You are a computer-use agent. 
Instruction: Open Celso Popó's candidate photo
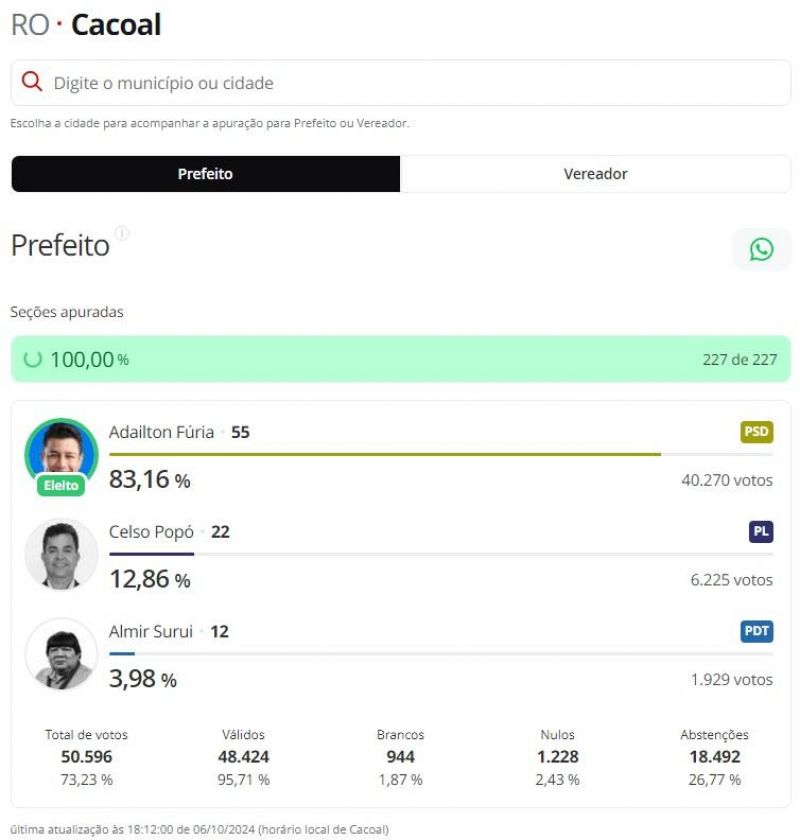click(62, 553)
